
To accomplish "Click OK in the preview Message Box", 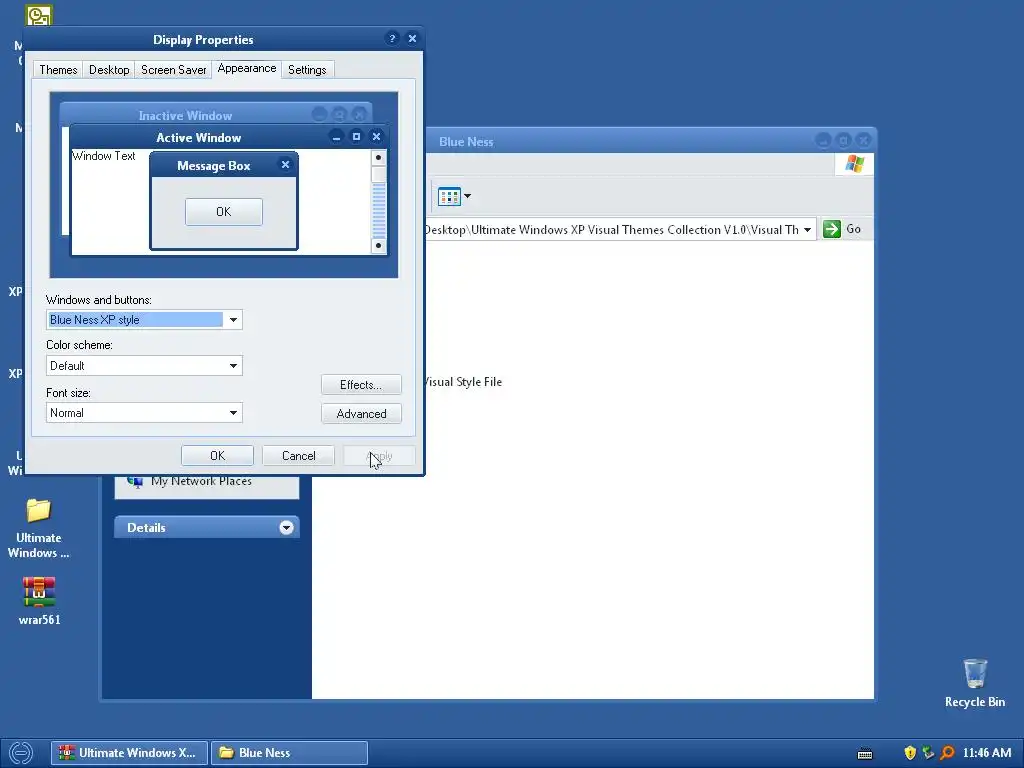I will pyautogui.click(x=224, y=212).
